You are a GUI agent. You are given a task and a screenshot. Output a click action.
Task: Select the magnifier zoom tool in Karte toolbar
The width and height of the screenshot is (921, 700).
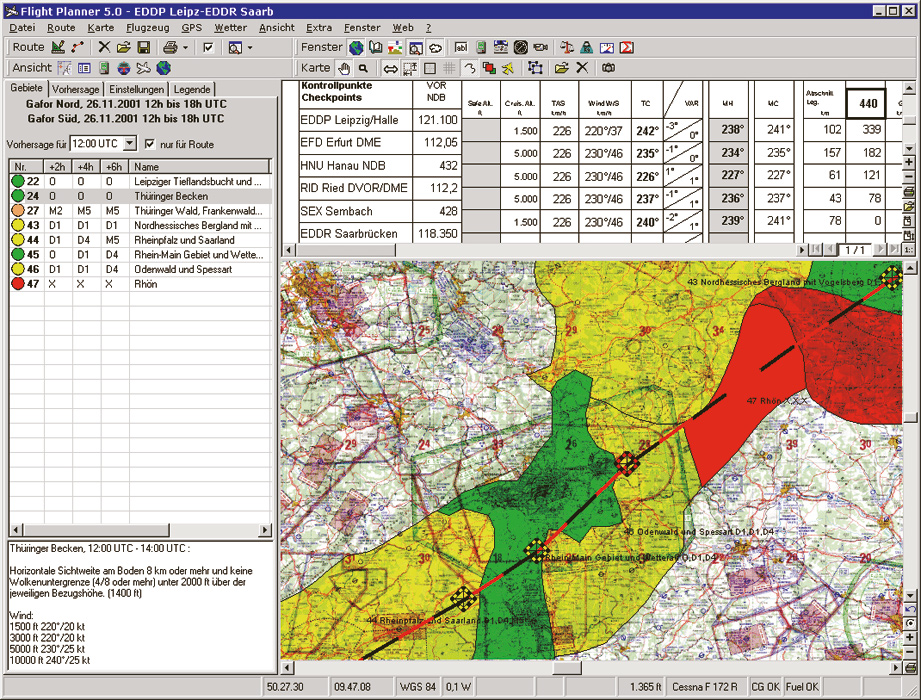[x=364, y=69]
